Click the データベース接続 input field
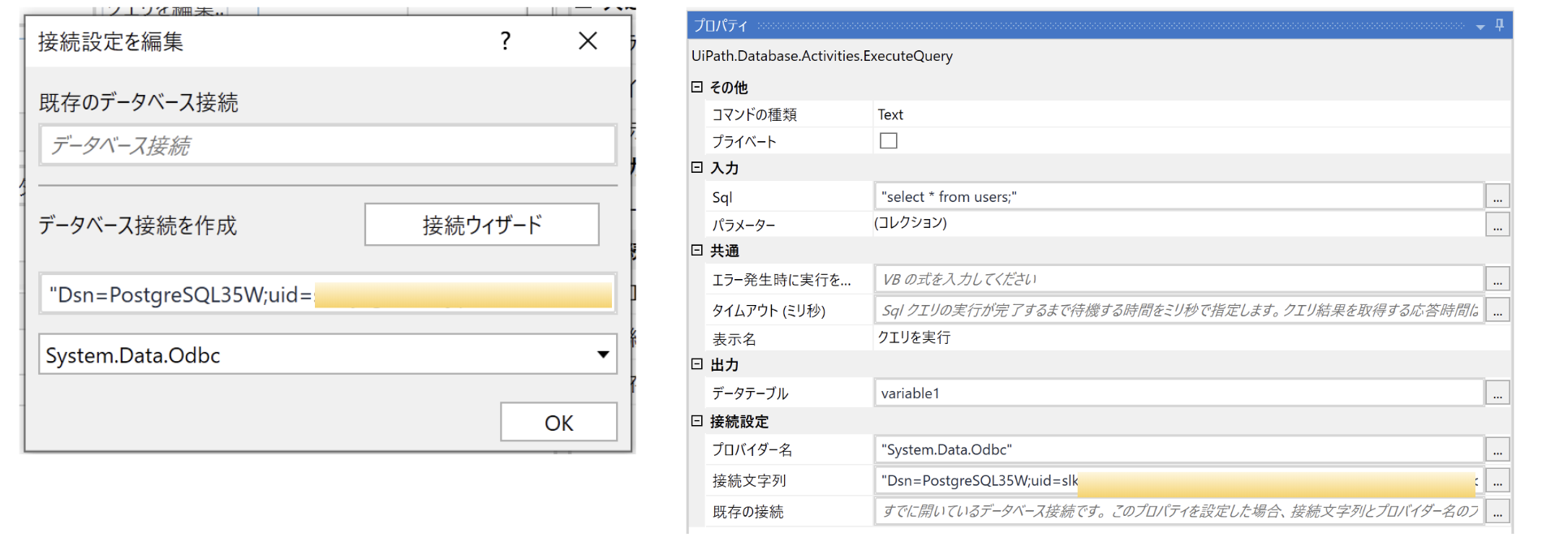Image resolution: width=1568 pixels, height=550 pixels. point(328,145)
